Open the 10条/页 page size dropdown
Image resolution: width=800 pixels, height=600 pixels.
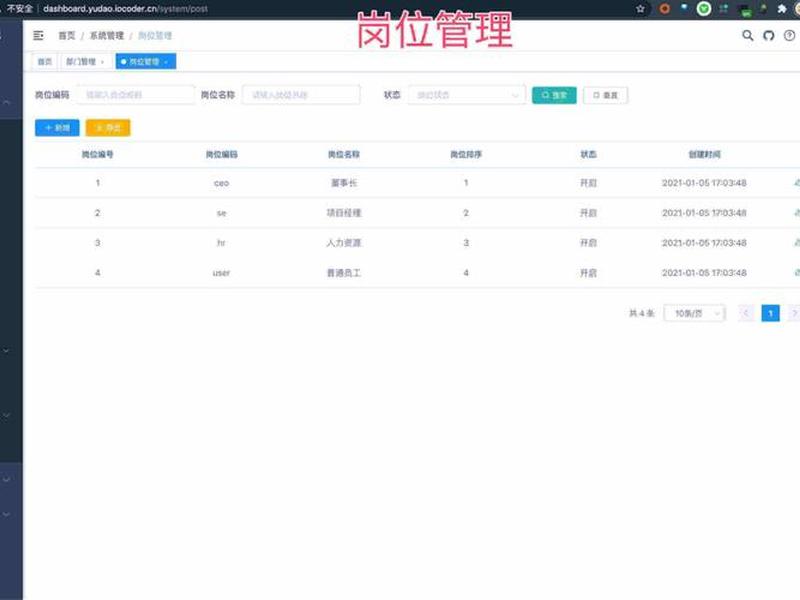694,313
